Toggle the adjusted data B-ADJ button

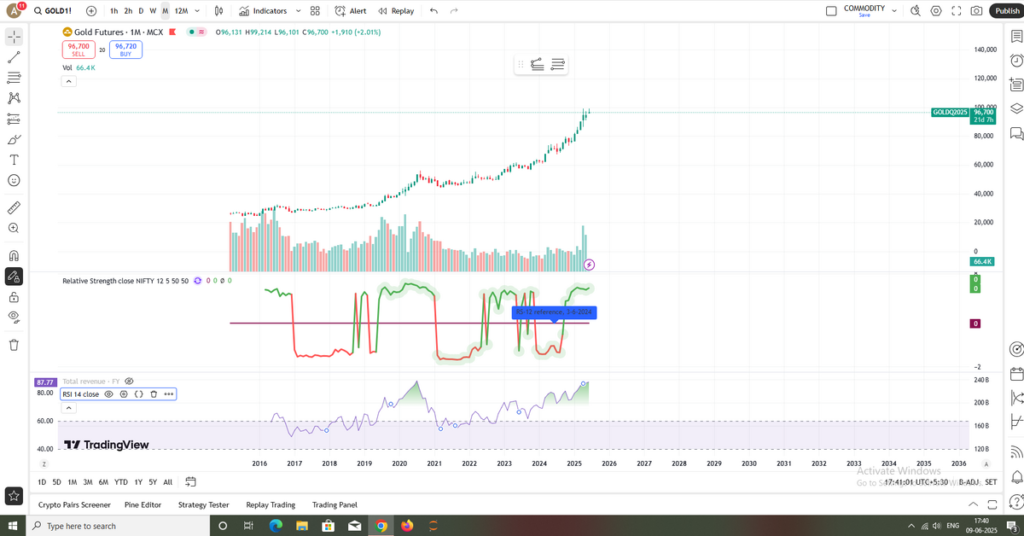coord(968,482)
